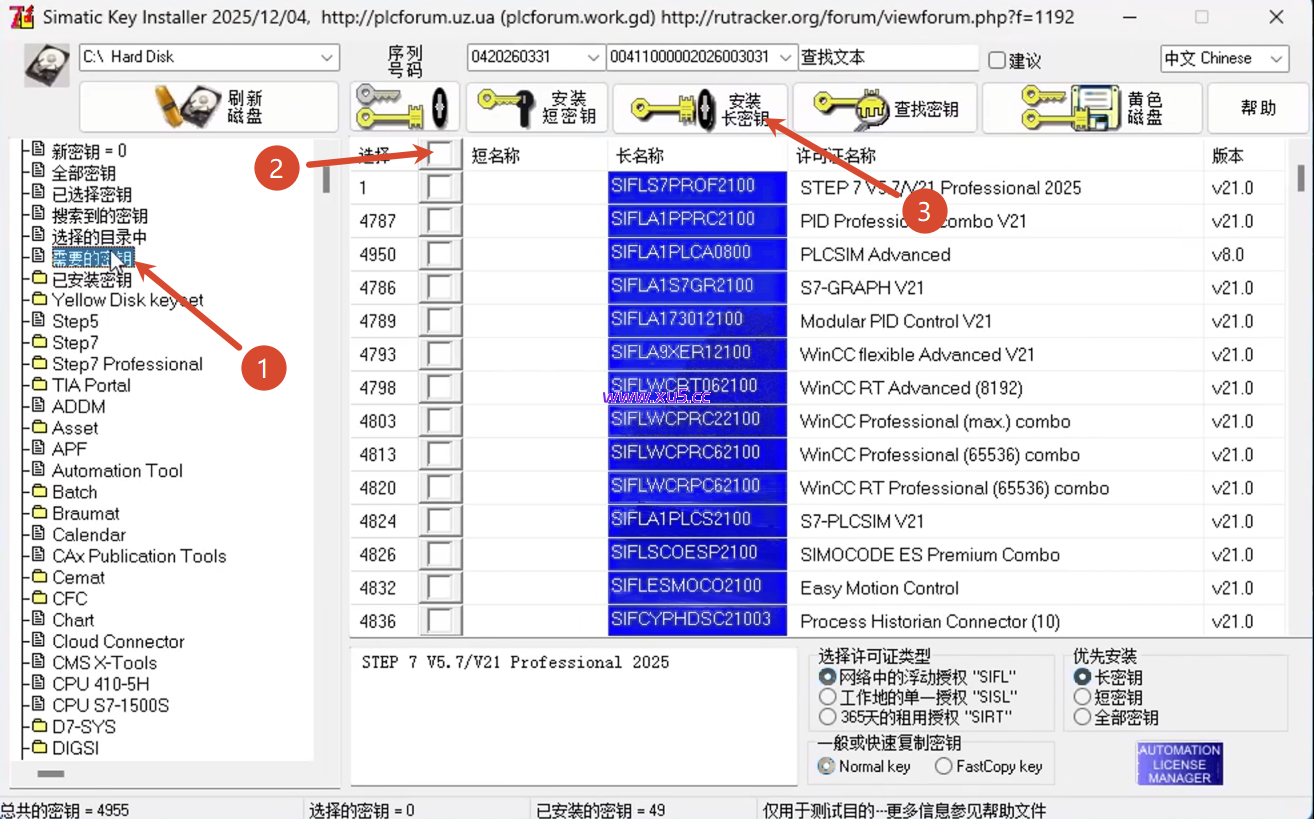Open the 0420260331 serial number dropdown

595,57
